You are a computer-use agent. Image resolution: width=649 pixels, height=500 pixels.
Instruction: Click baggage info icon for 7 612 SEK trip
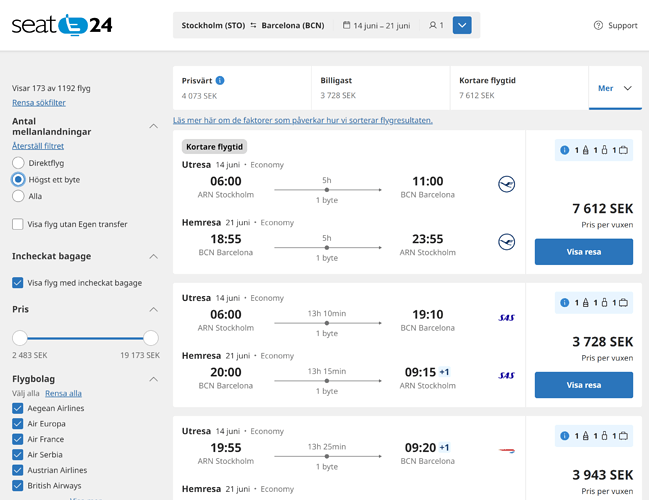coord(565,150)
